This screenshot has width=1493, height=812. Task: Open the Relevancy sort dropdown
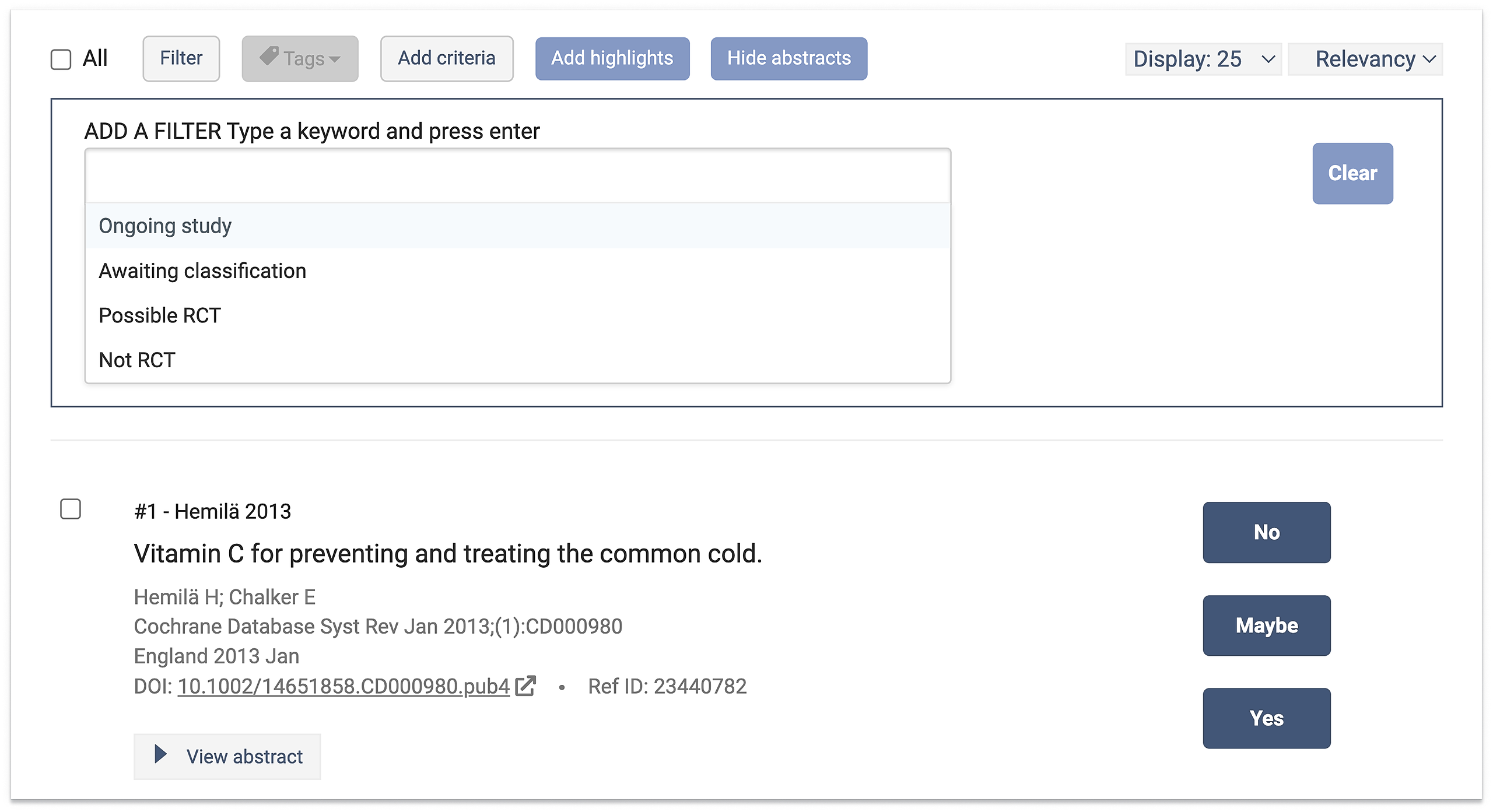[1365, 59]
